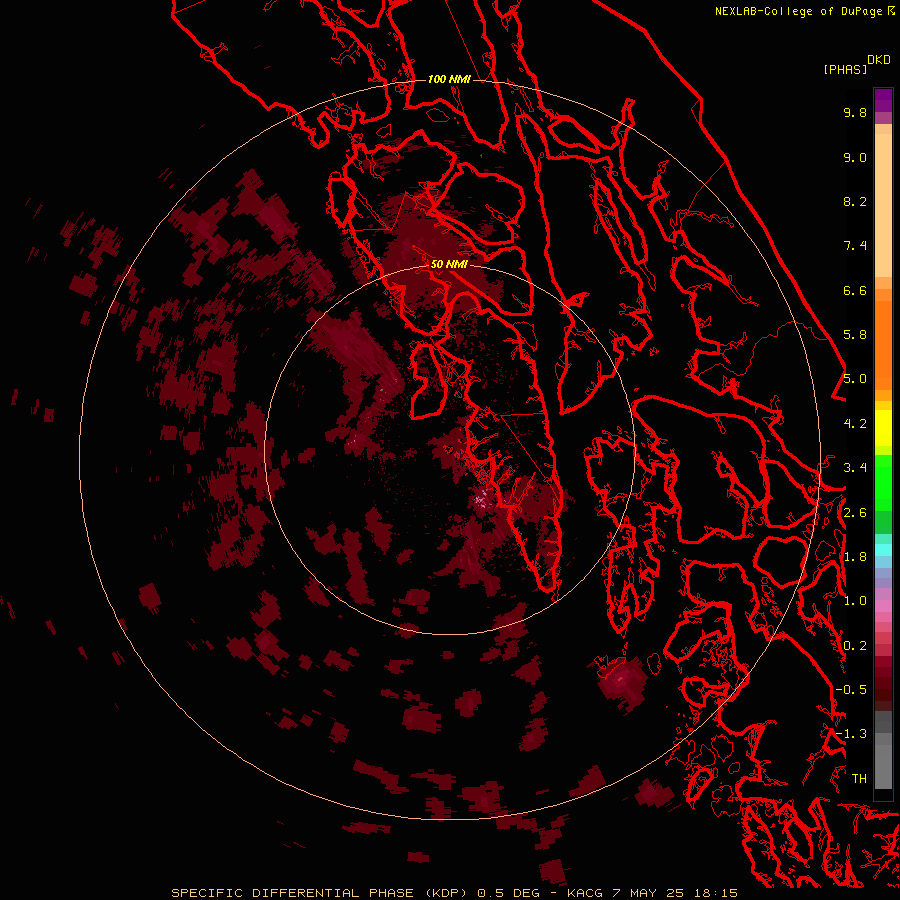Select the yellow segment of color scale
Viewport: 900px width, 900px height.
click(883, 428)
